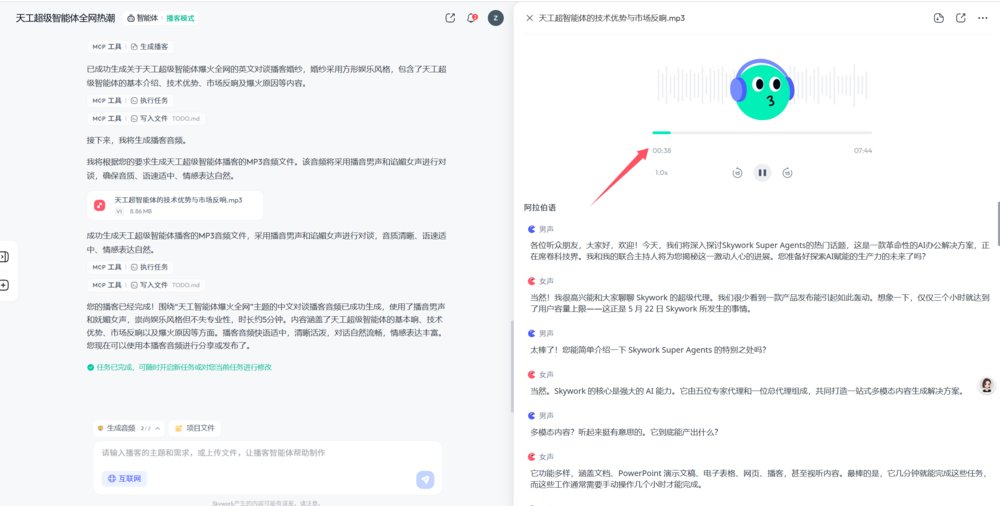This screenshot has width=1000, height=506.
Task: Open the mp3 file card in chat
Action: [x=175, y=205]
